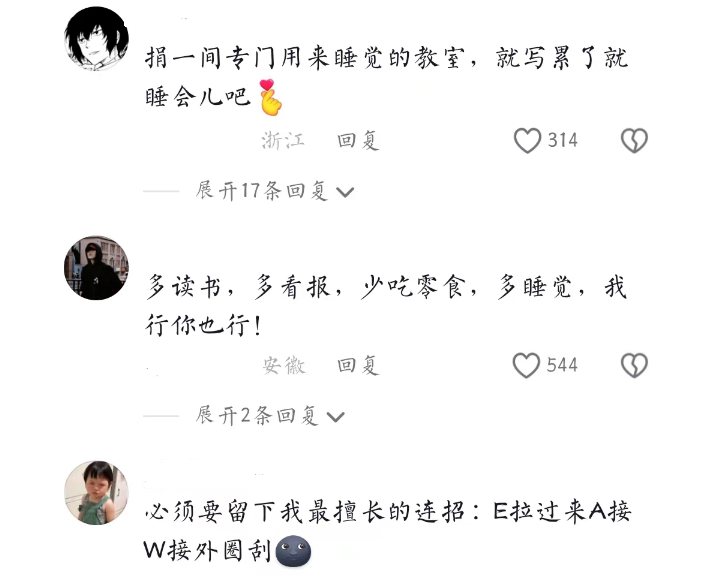Image resolution: width=713 pixels, height=575 pixels.
Task: Reply (回复) to the Anhui comment
Action: tap(358, 365)
